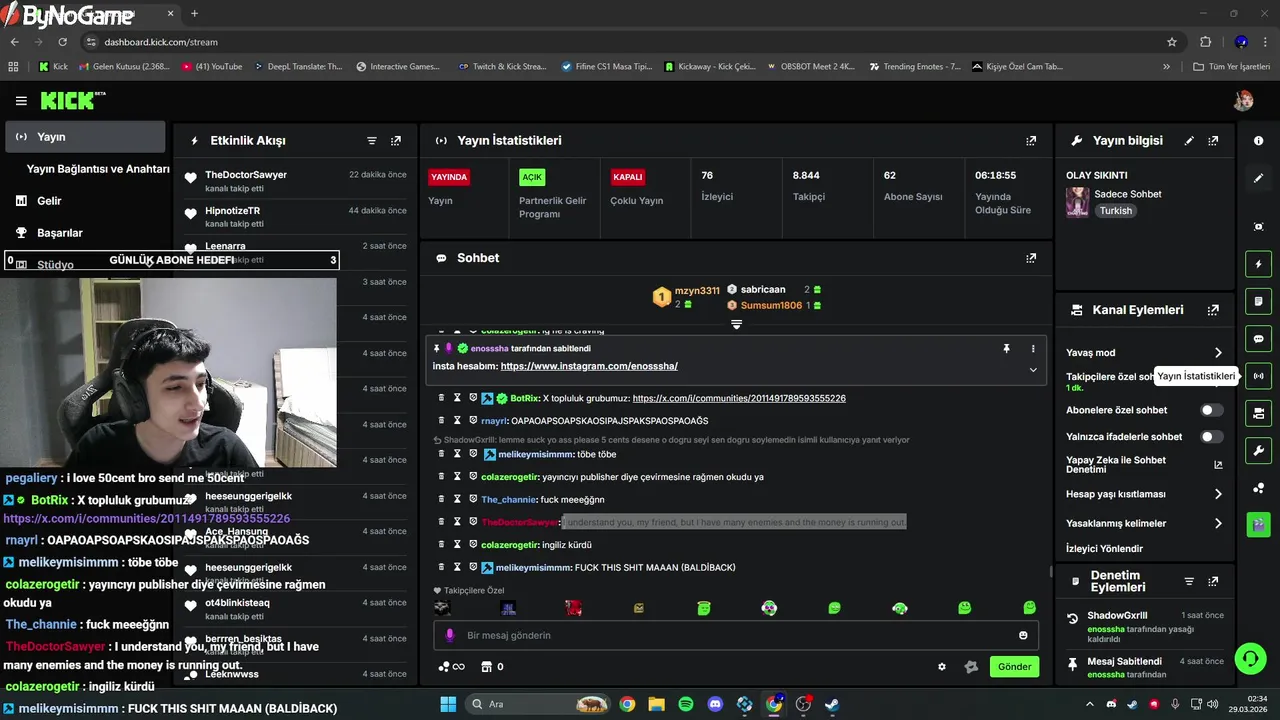The height and width of the screenshot is (720, 1280).
Task: Show more bookmarks with the overflow arrow
Action: [1166, 67]
